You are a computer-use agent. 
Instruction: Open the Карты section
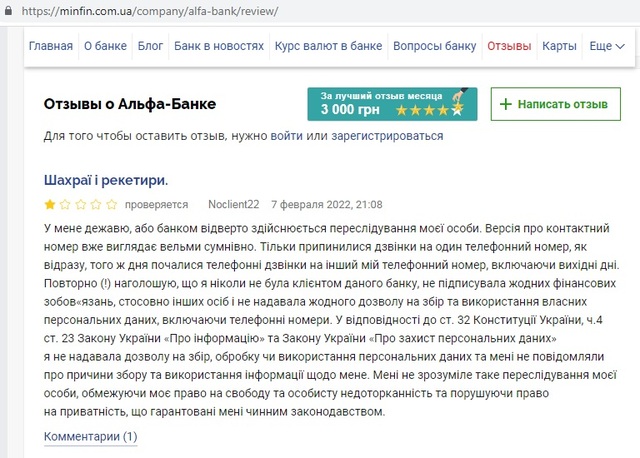click(559, 46)
